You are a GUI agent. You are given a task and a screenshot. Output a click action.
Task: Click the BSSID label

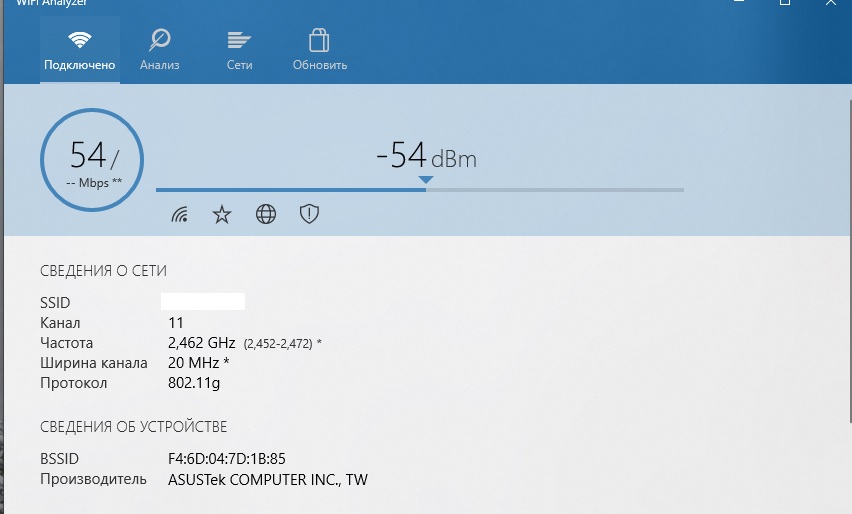click(x=60, y=459)
